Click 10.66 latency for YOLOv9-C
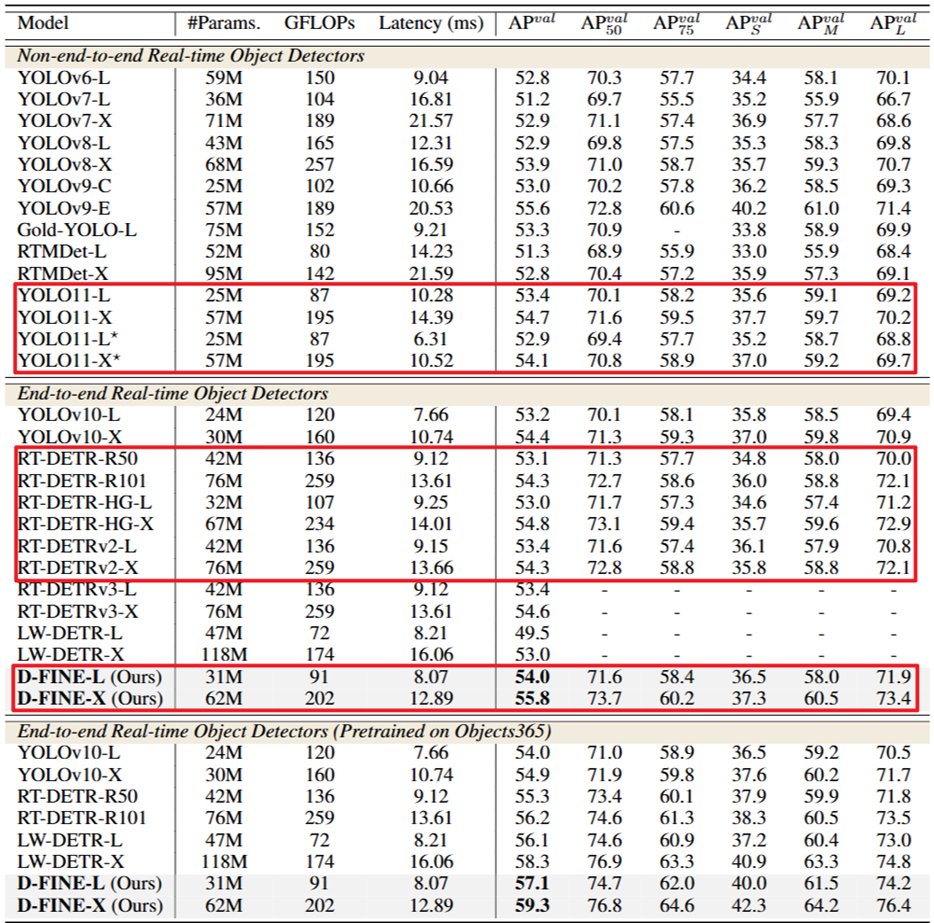Screen dimensions: 934x923 431,186
